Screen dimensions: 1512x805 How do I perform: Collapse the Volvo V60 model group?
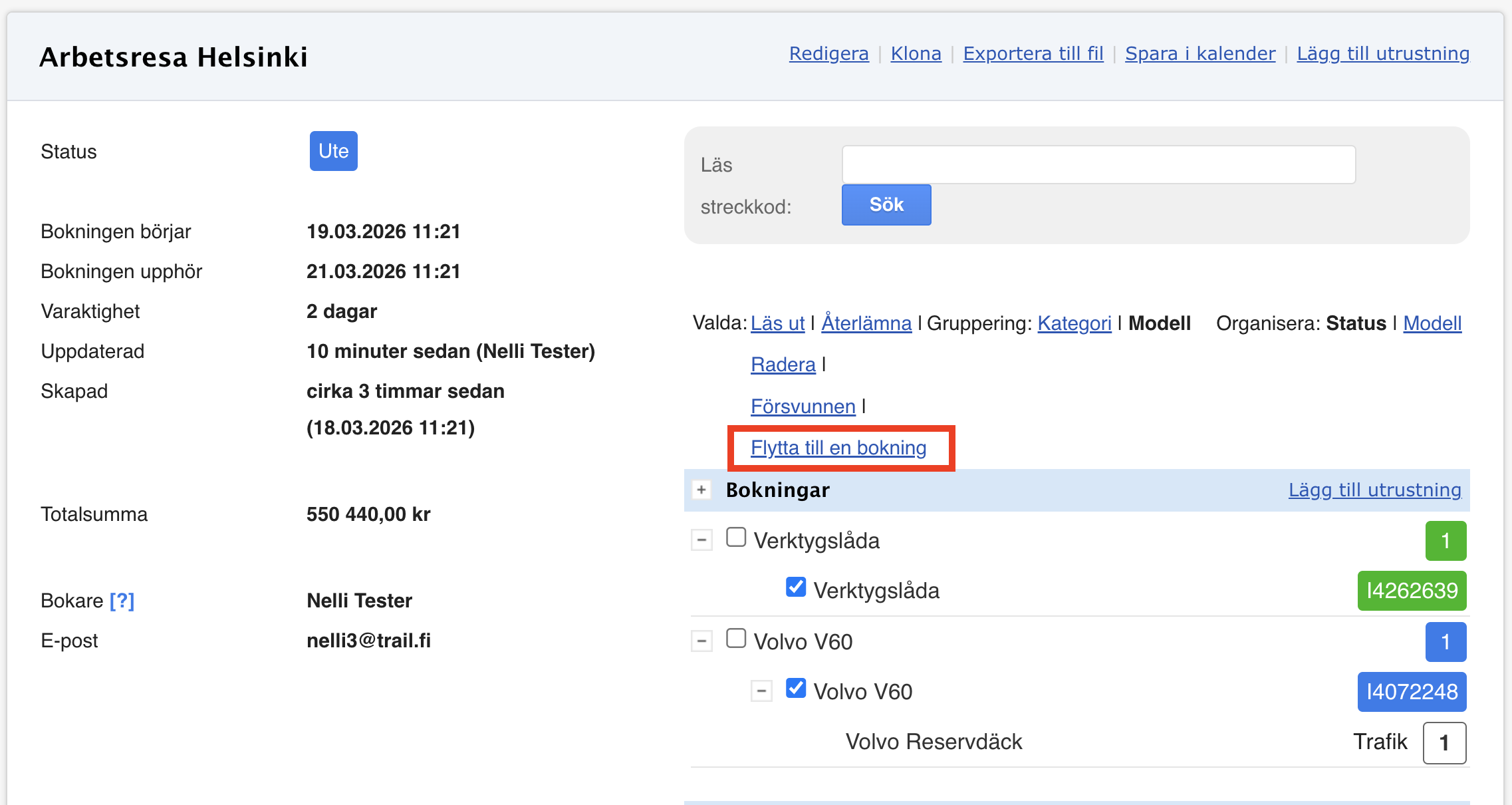coord(701,641)
